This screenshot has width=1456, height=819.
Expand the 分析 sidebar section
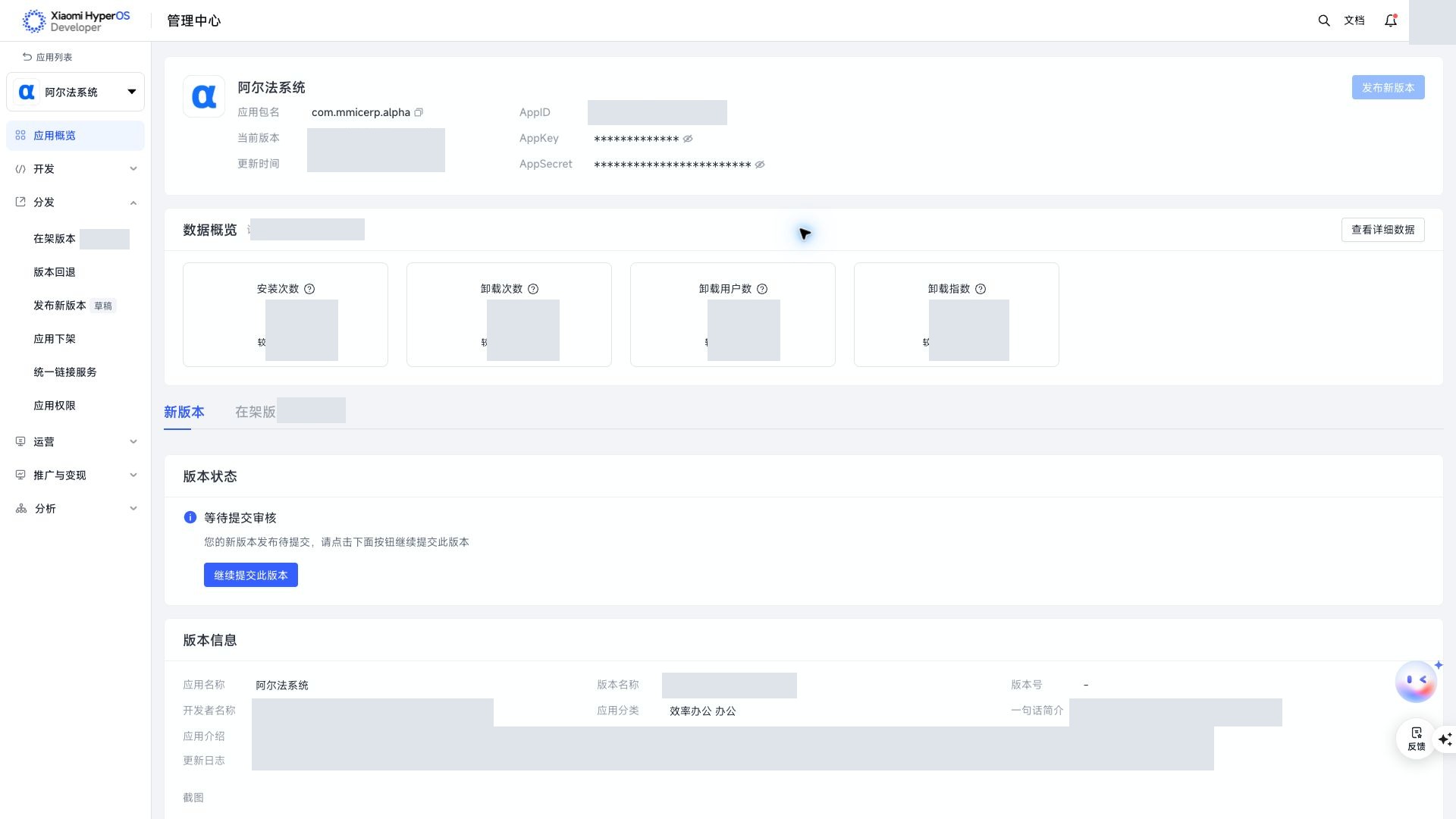coord(75,509)
